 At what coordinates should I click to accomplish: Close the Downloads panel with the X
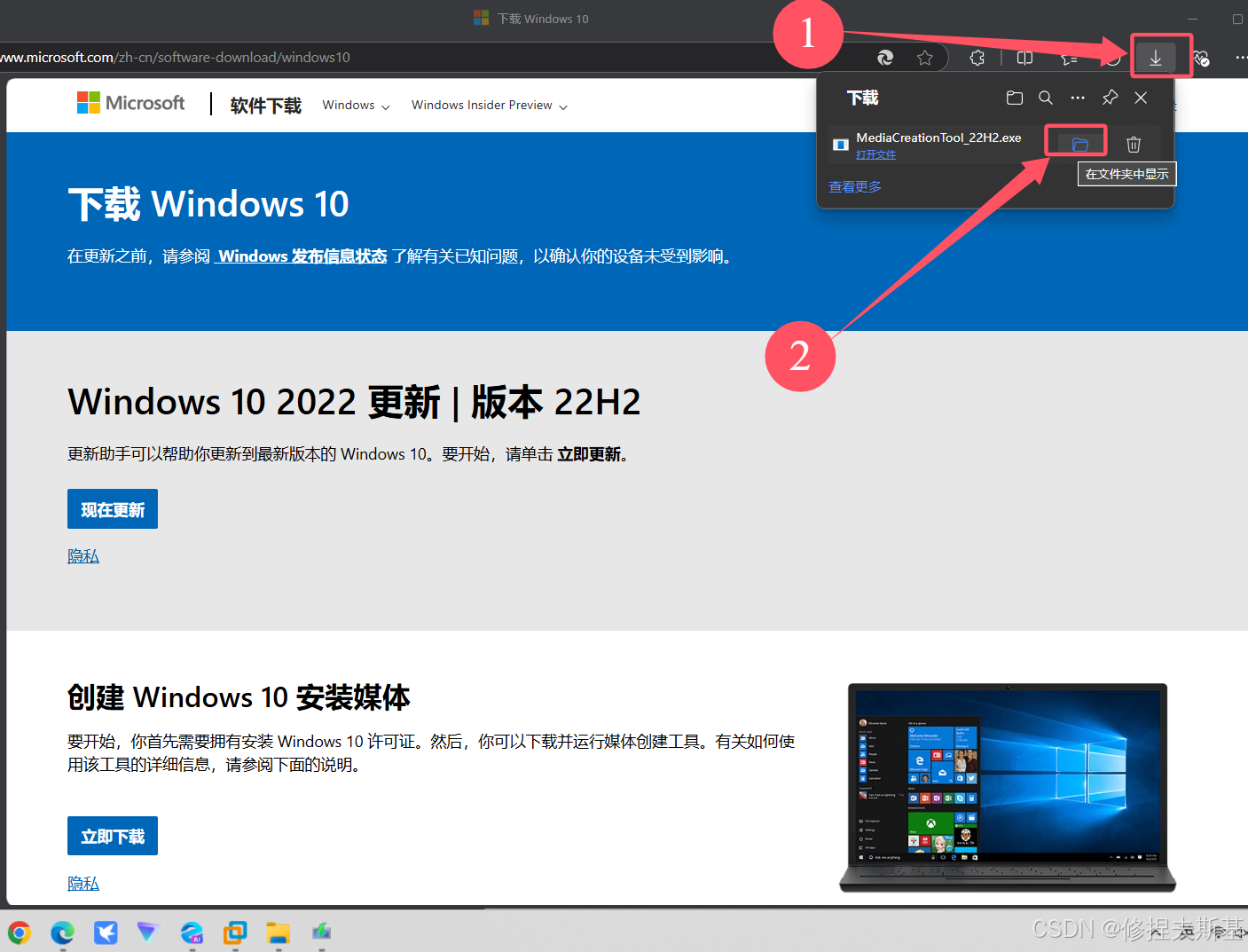pyautogui.click(x=1142, y=98)
